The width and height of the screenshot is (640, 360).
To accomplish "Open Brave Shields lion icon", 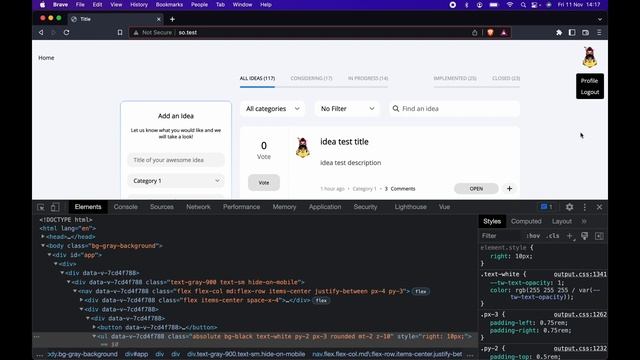I will click(x=490, y=32).
